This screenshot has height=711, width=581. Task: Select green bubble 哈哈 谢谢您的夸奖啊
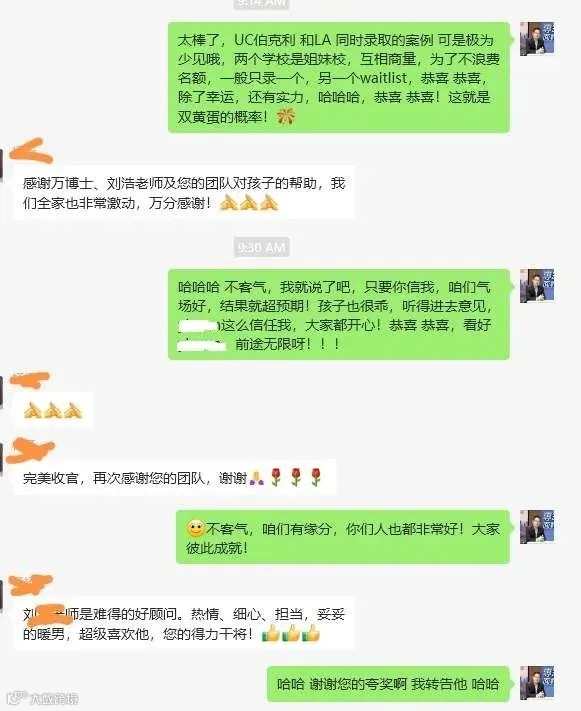click(x=388, y=684)
